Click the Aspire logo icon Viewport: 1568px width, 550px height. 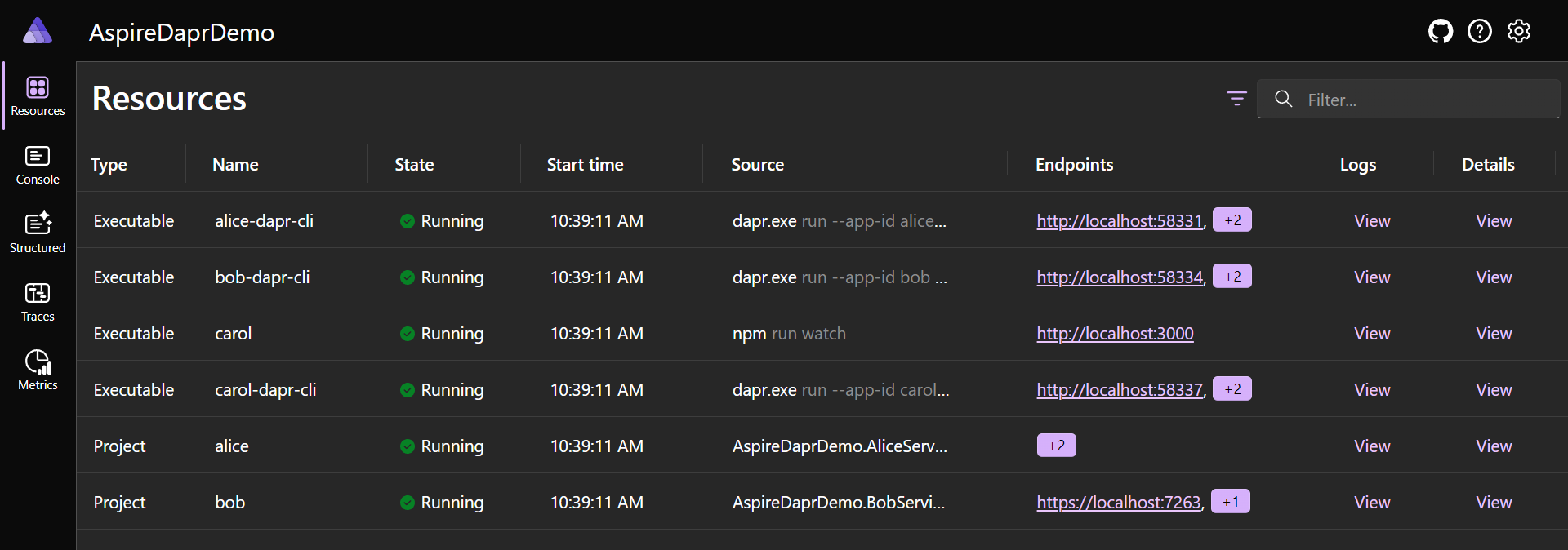click(38, 31)
